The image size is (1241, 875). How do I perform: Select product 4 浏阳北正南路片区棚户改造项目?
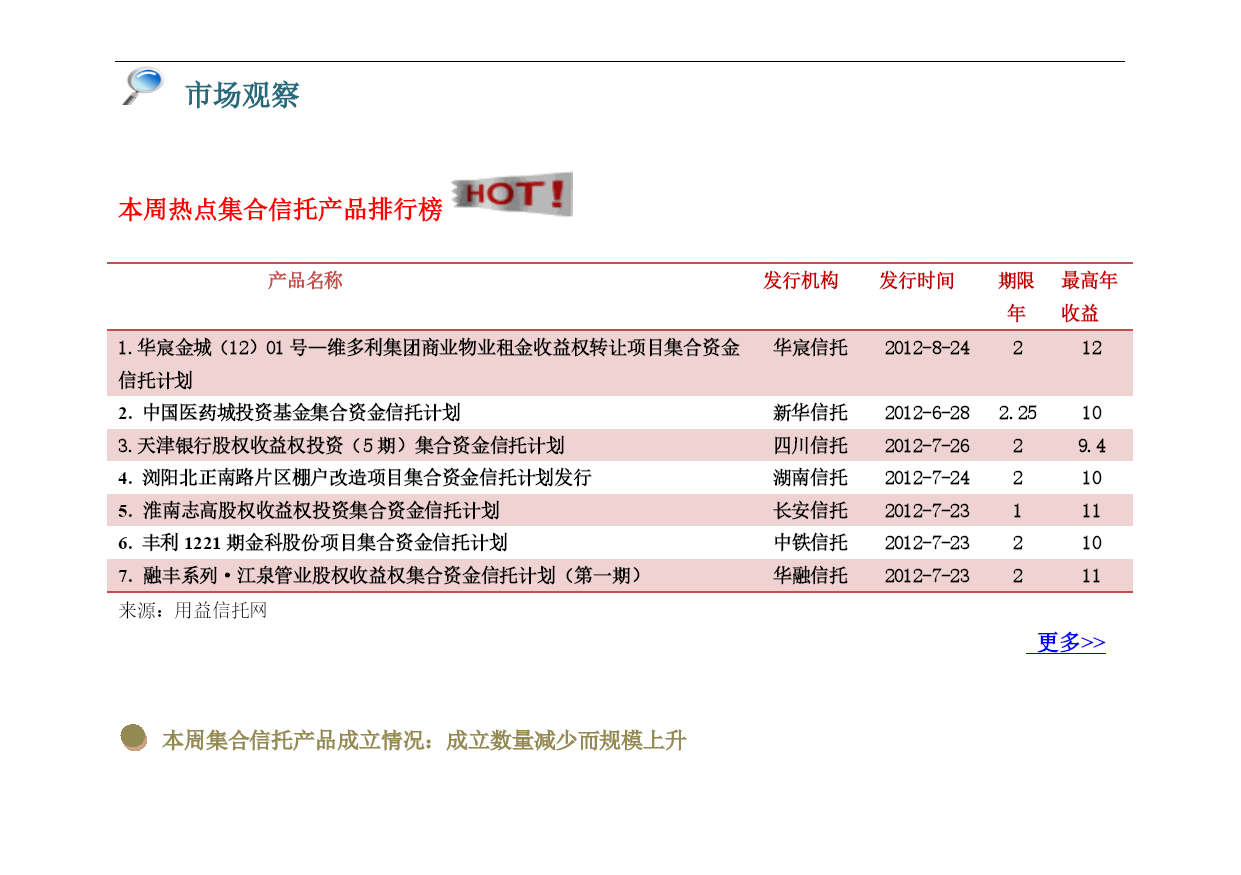coord(354,478)
